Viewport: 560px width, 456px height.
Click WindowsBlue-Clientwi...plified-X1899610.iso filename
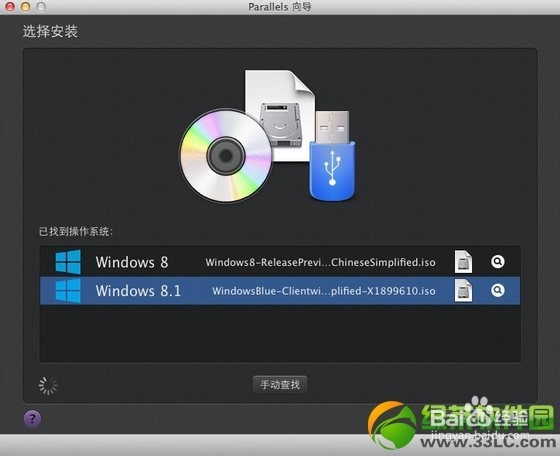pos(324,291)
